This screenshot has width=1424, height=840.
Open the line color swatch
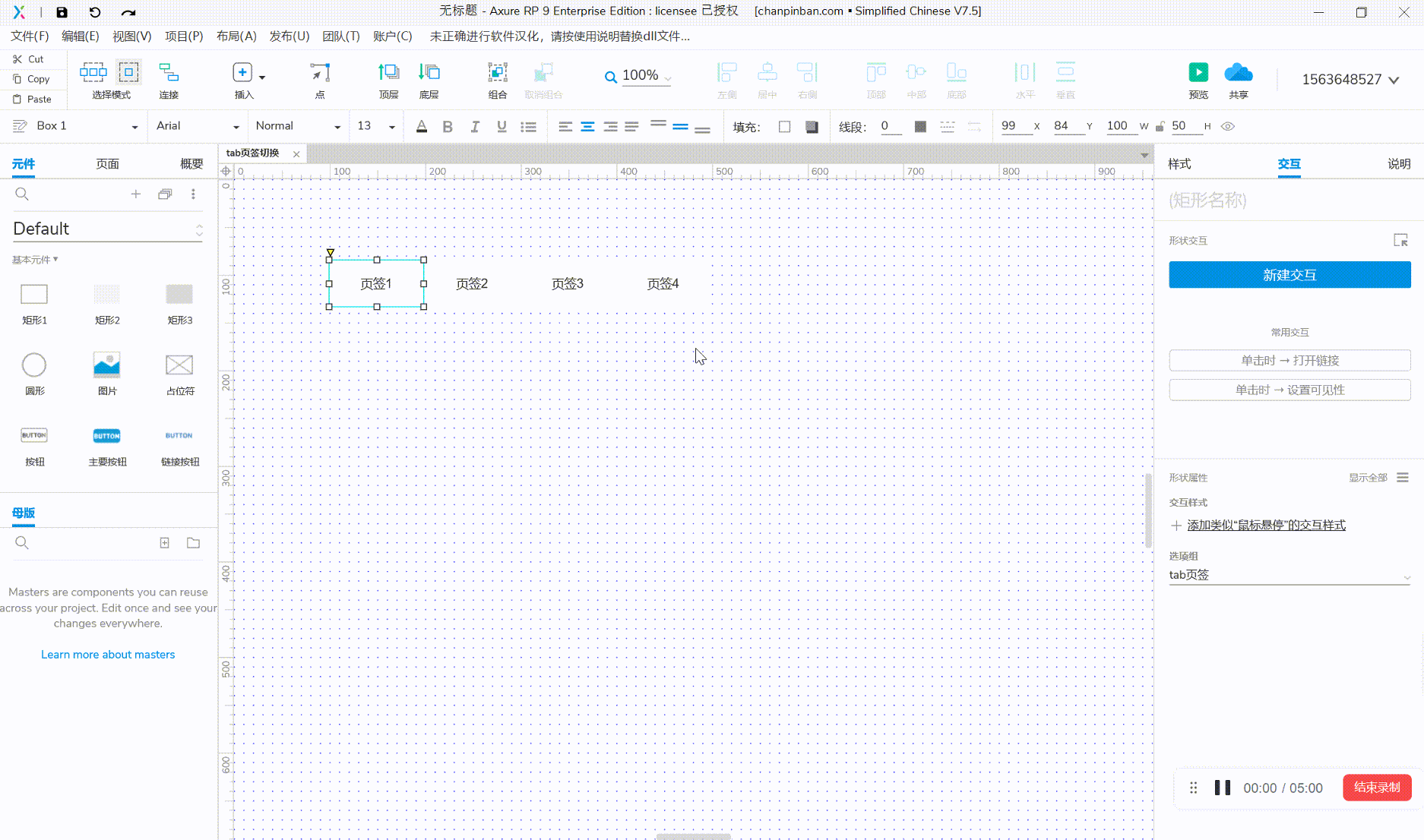(x=920, y=127)
